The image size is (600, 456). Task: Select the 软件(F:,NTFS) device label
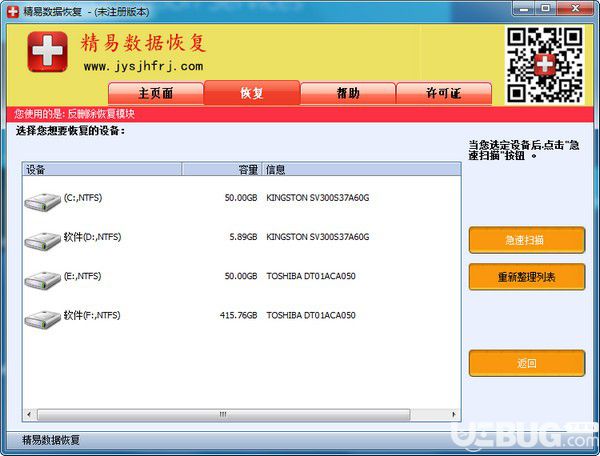(92, 315)
